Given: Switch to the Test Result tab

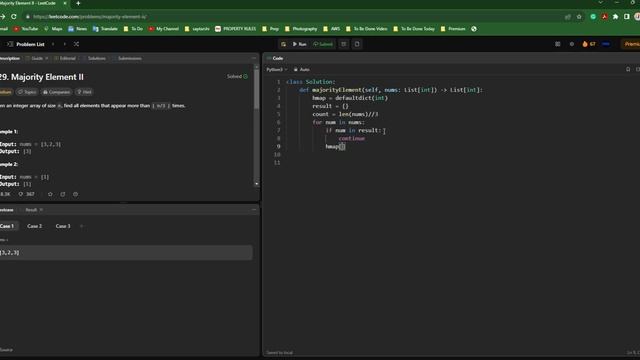Looking at the screenshot, I should click(x=31, y=210).
